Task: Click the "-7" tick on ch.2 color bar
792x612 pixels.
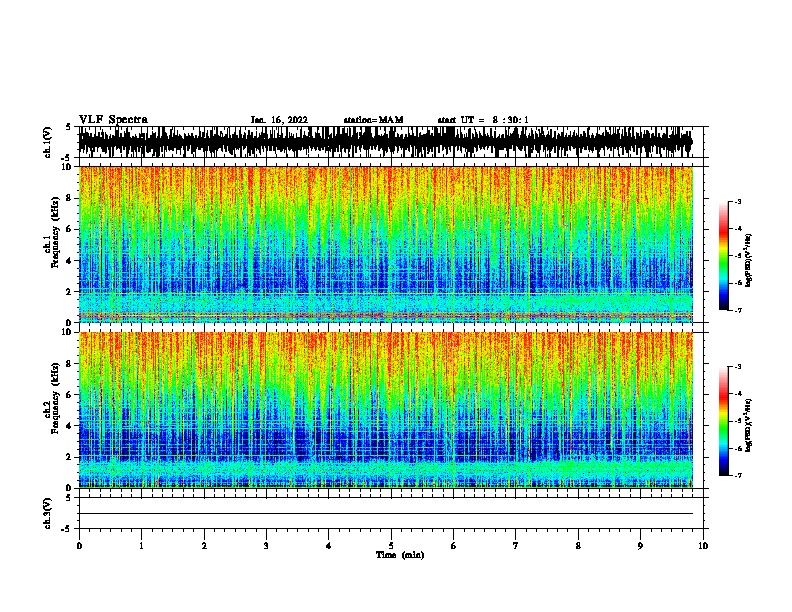Action: 737,475
